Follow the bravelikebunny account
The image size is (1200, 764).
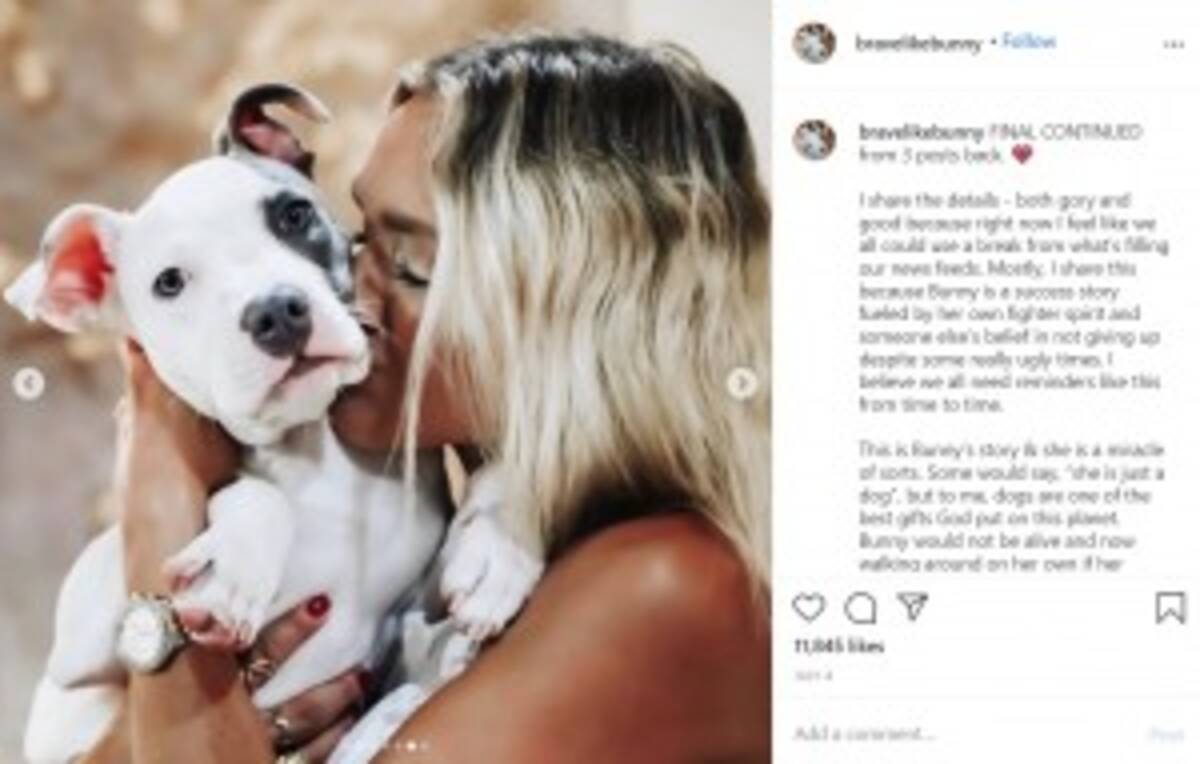[x=1028, y=42]
